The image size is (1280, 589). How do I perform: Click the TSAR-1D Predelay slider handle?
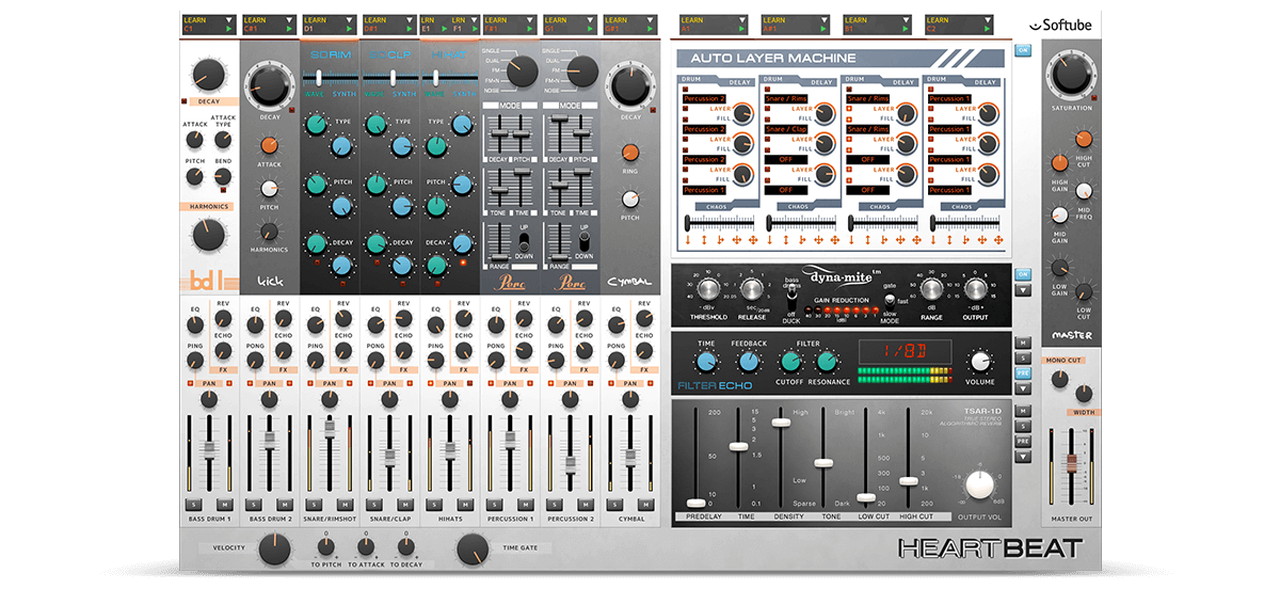coord(696,502)
